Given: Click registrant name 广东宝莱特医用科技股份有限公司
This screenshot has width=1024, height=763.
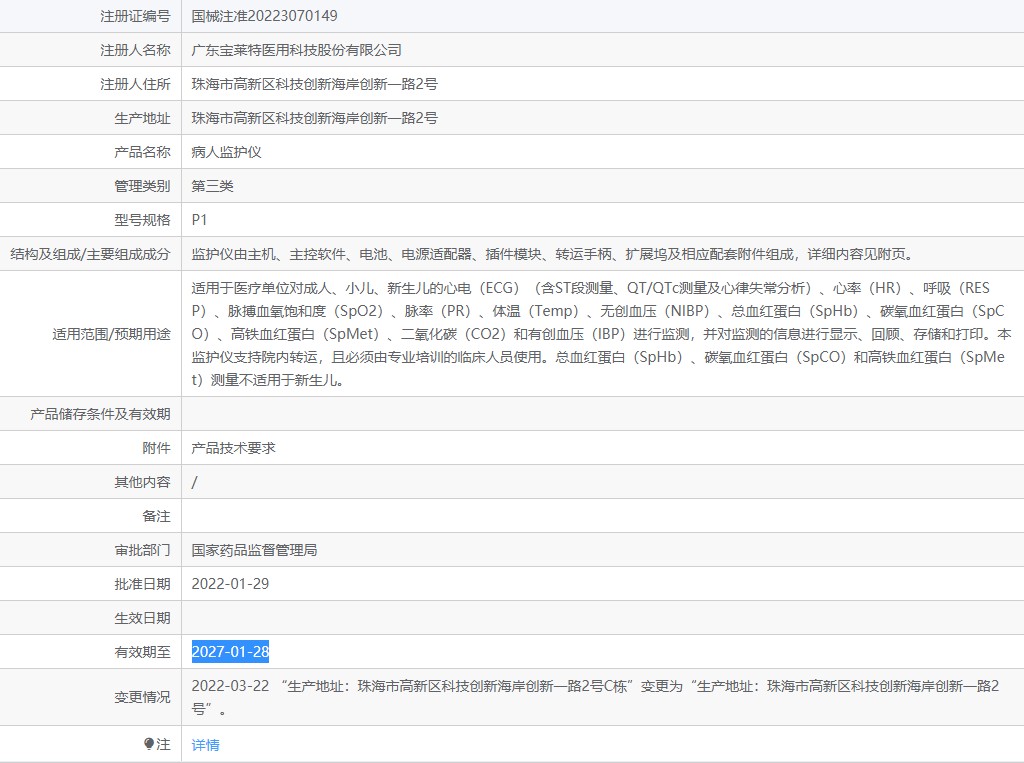Looking at the screenshot, I should pos(296,50).
